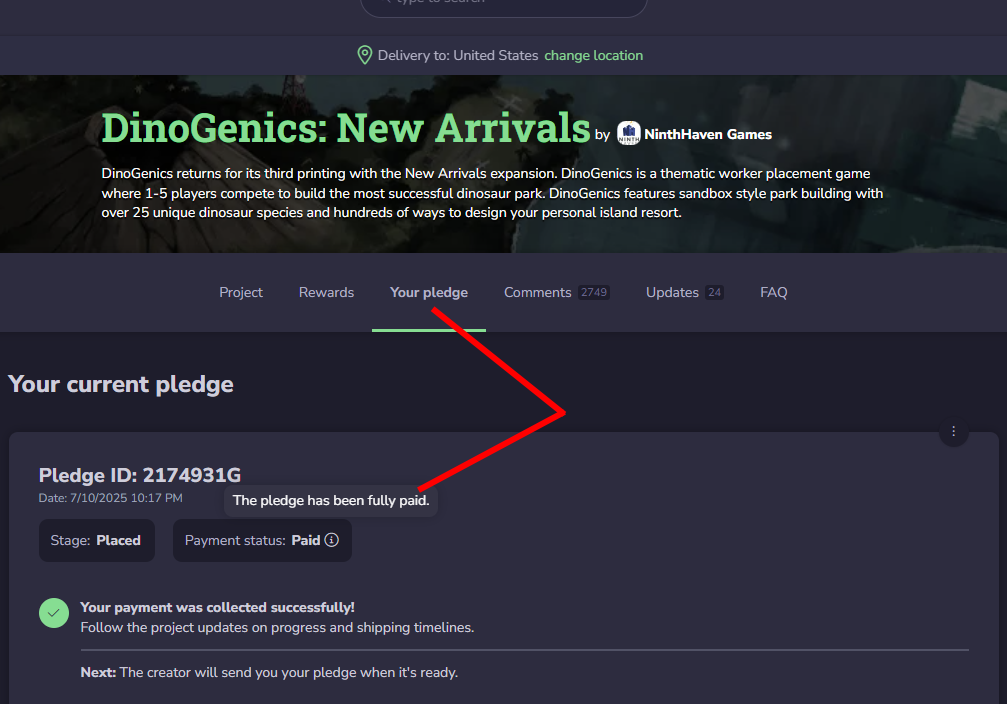This screenshot has width=1007, height=704.
Task: Click the Stage: Placed status chip
Action: pos(96,540)
